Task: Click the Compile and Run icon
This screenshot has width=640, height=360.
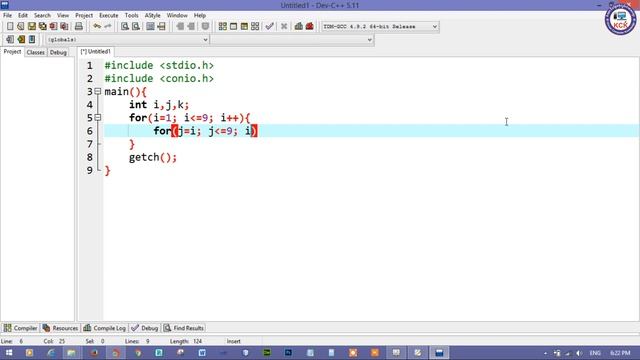Action: coord(244,27)
